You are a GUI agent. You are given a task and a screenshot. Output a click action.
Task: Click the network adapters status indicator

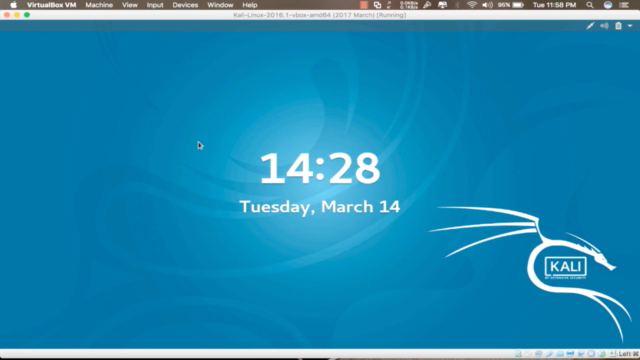pyautogui.click(x=539, y=353)
